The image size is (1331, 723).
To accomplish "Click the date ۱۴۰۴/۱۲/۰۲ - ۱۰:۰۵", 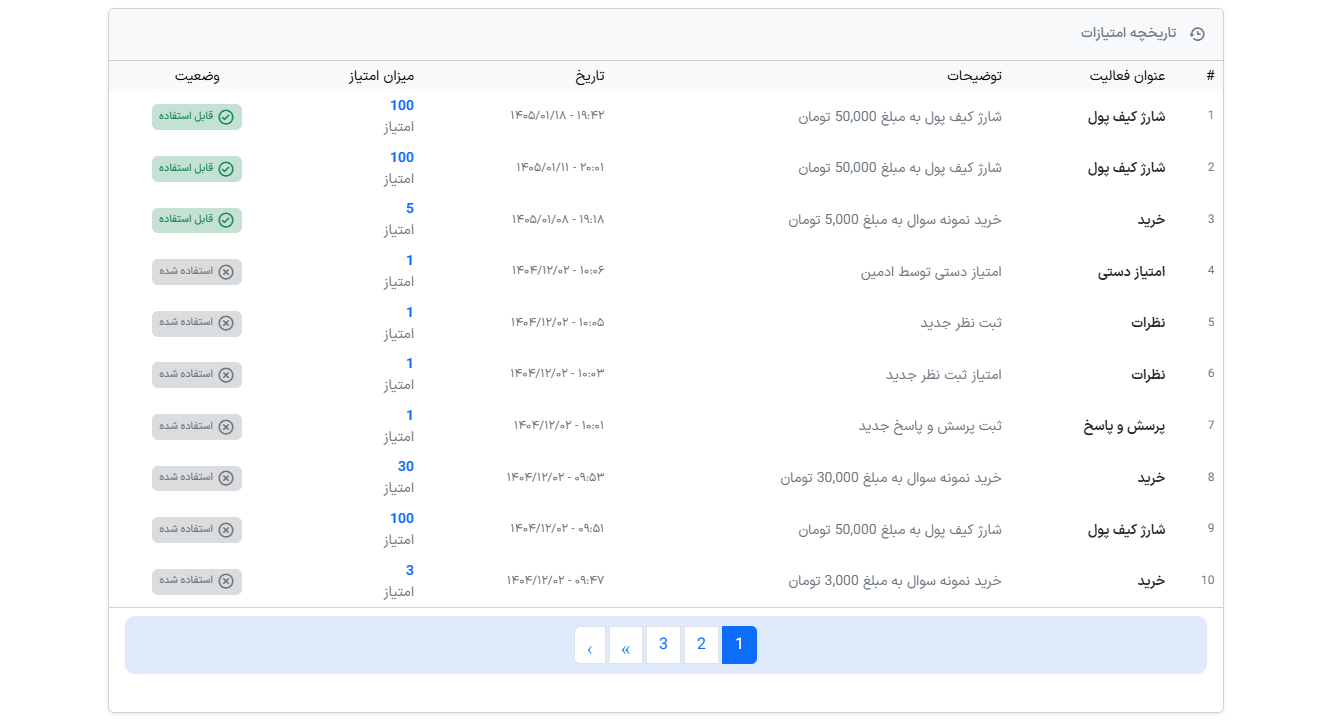I will (x=558, y=322).
